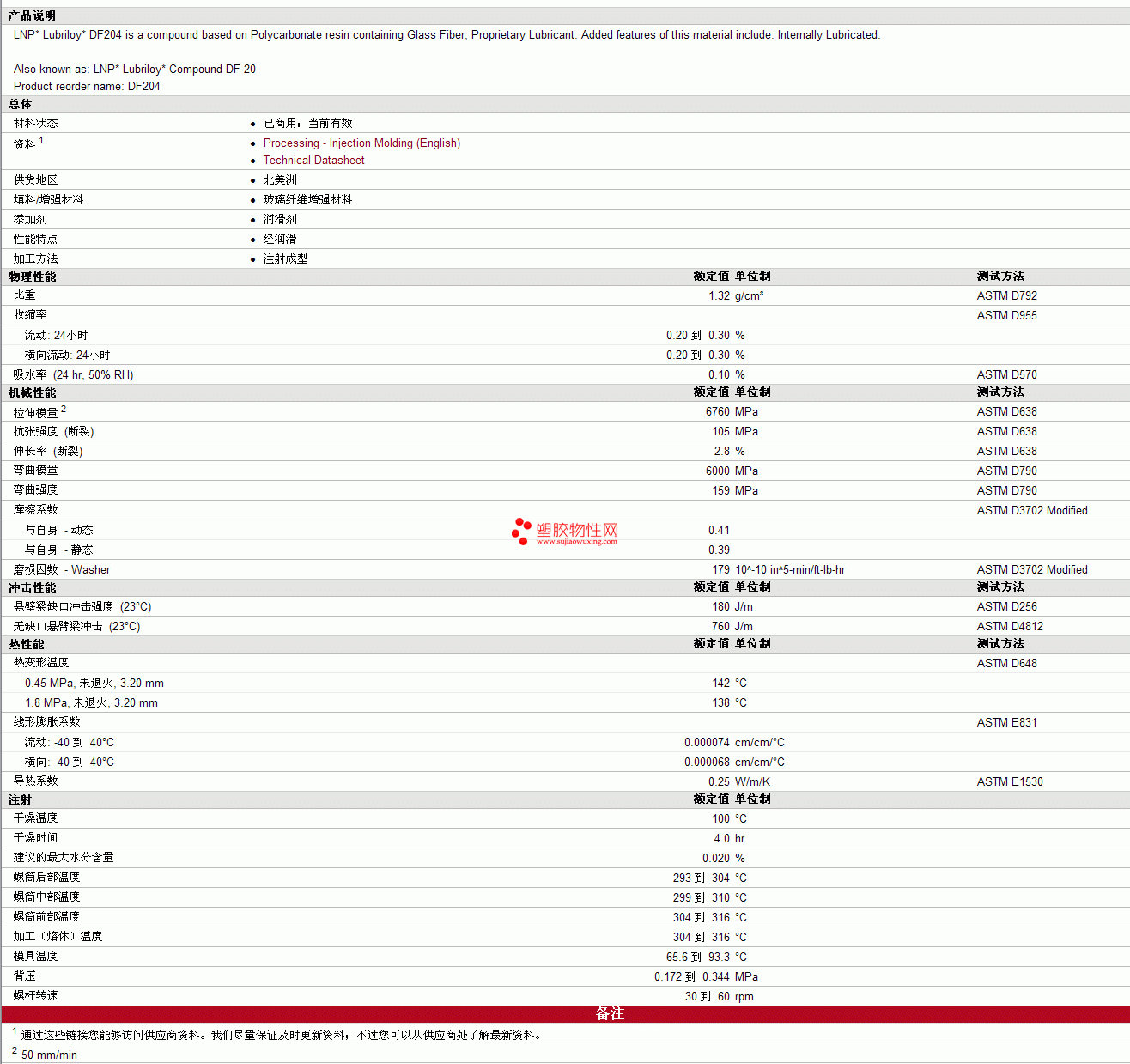Click ASTM D638 in the 伸长率 row

[x=1007, y=452]
